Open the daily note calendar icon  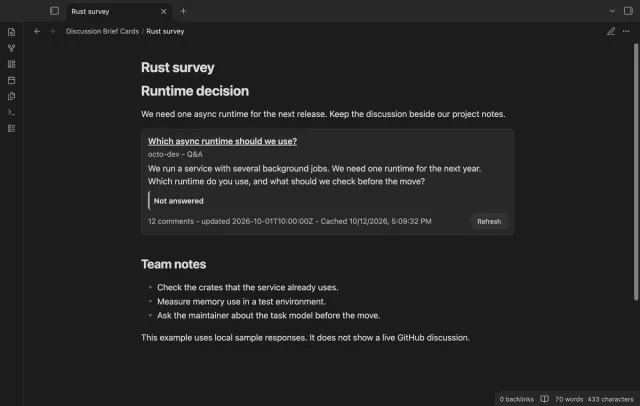[11, 80]
